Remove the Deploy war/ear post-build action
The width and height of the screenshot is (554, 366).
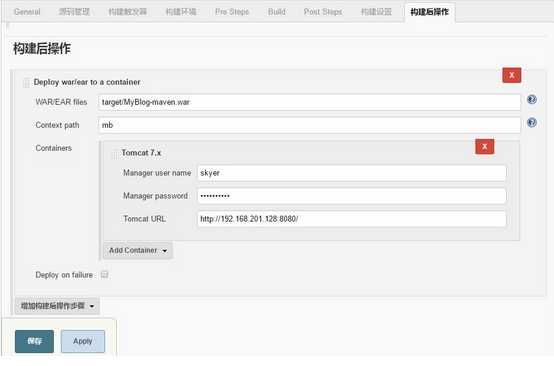click(512, 75)
